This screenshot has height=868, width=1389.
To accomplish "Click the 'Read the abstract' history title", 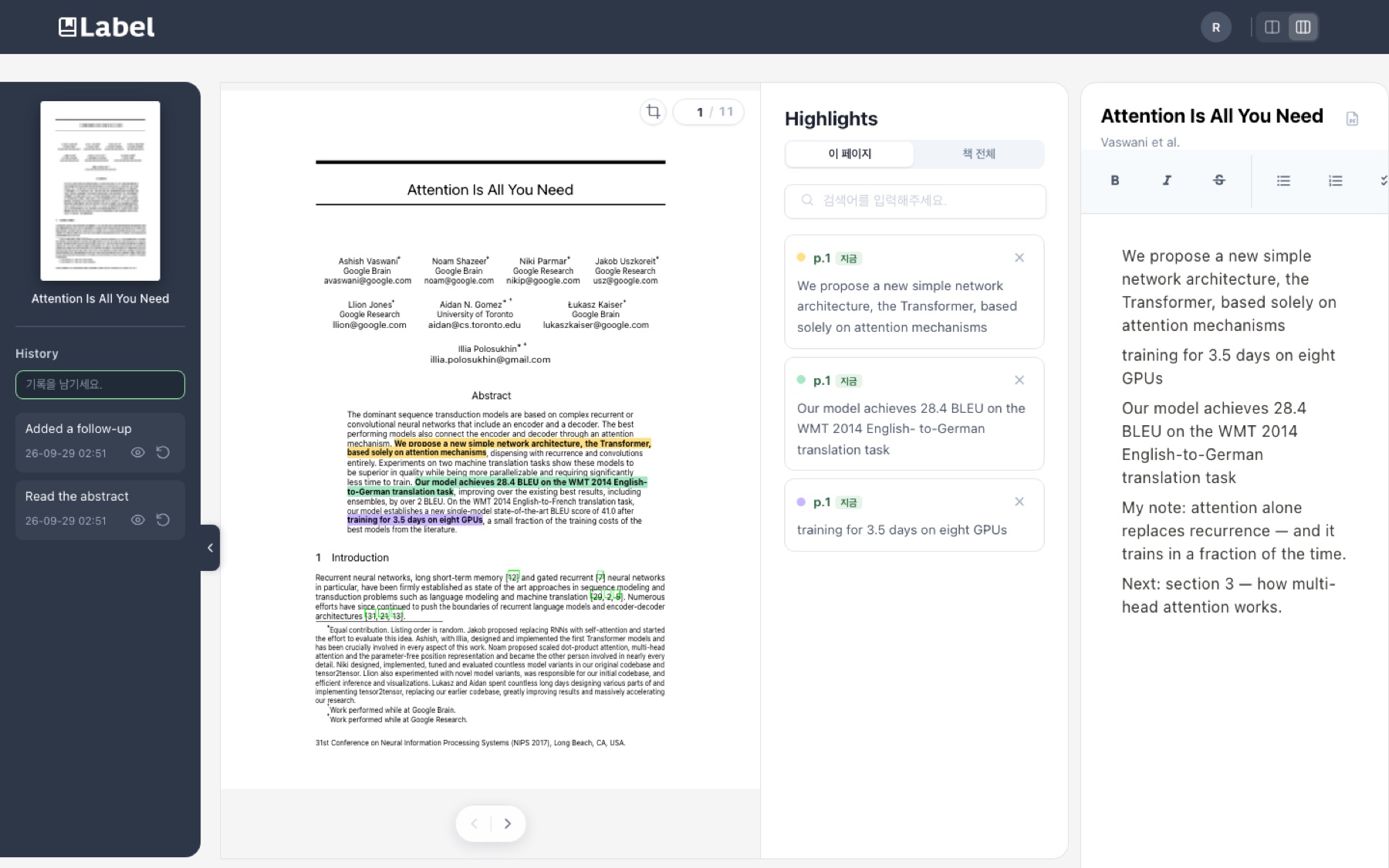I will click(77, 496).
